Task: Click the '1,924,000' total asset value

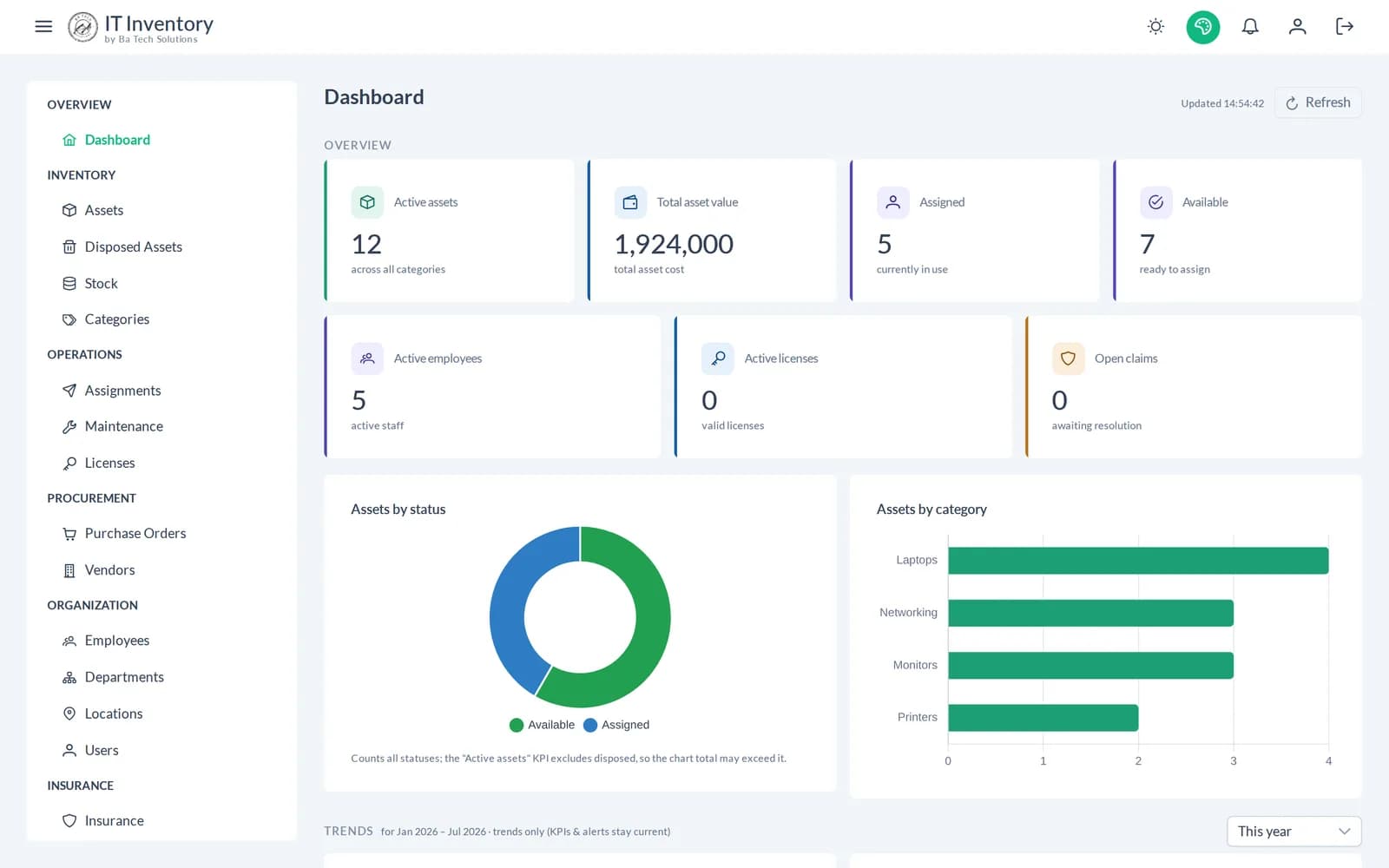Action: pos(674,244)
